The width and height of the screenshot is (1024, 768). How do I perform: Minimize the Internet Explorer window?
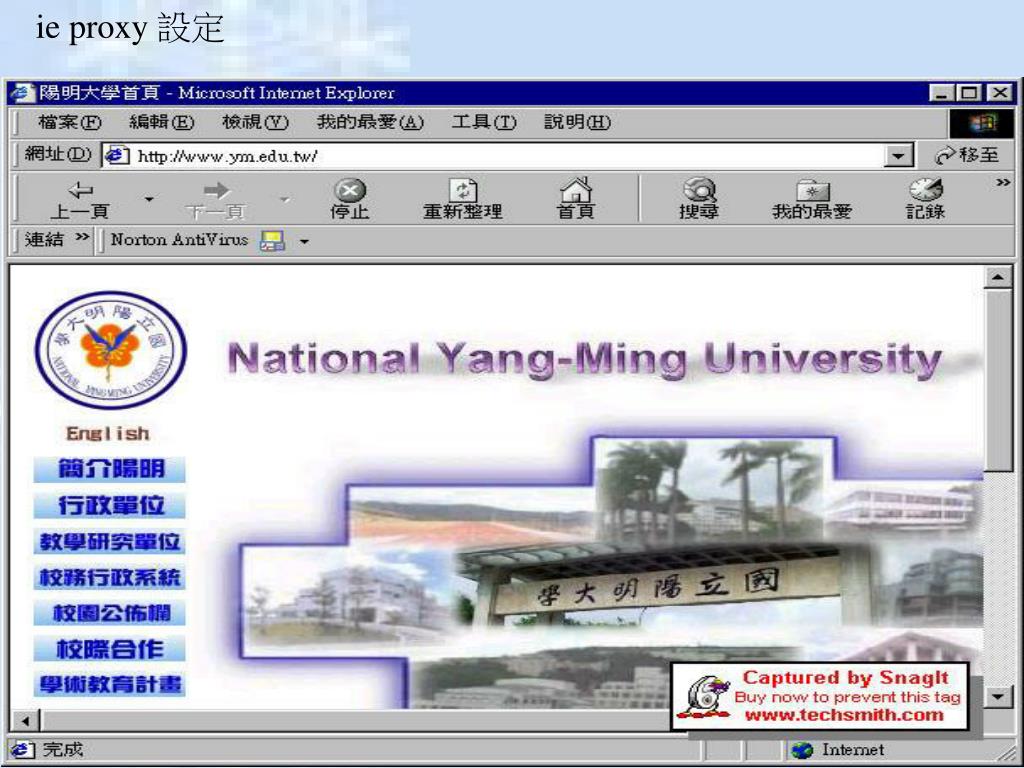pos(941,93)
